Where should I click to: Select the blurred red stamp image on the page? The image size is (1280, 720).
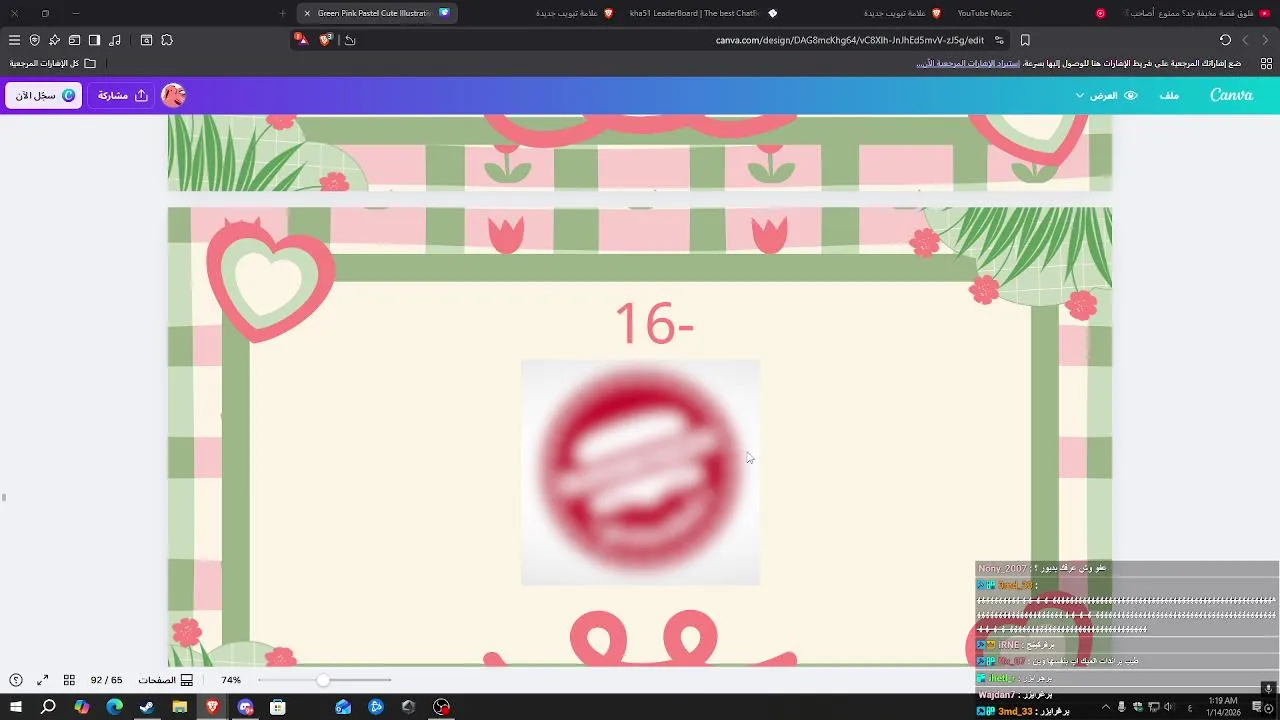(x=640, y=472)
